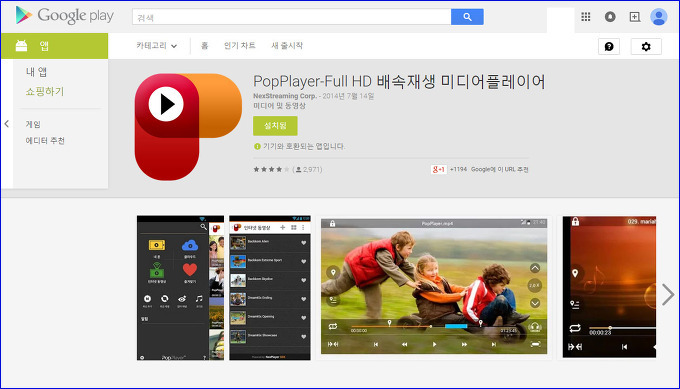Click the blue search magnifier button
Viewport: 680px width, 389px height.
(467, 17)
